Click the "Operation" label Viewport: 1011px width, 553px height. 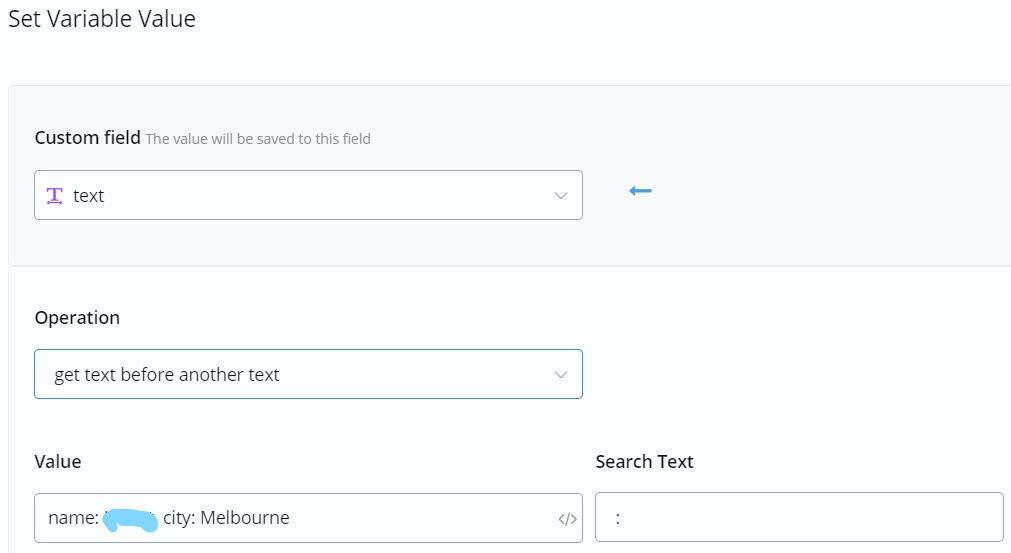tap(77, 318)
